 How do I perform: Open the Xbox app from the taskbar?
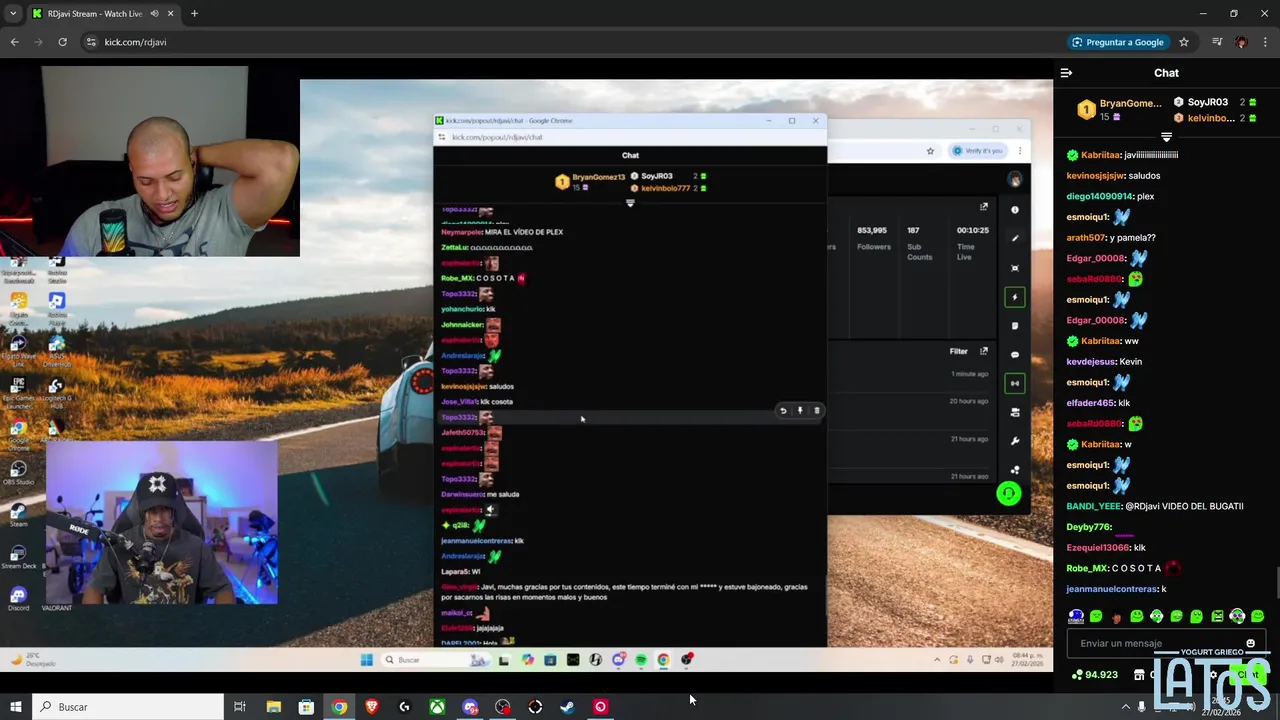point(437,707)
